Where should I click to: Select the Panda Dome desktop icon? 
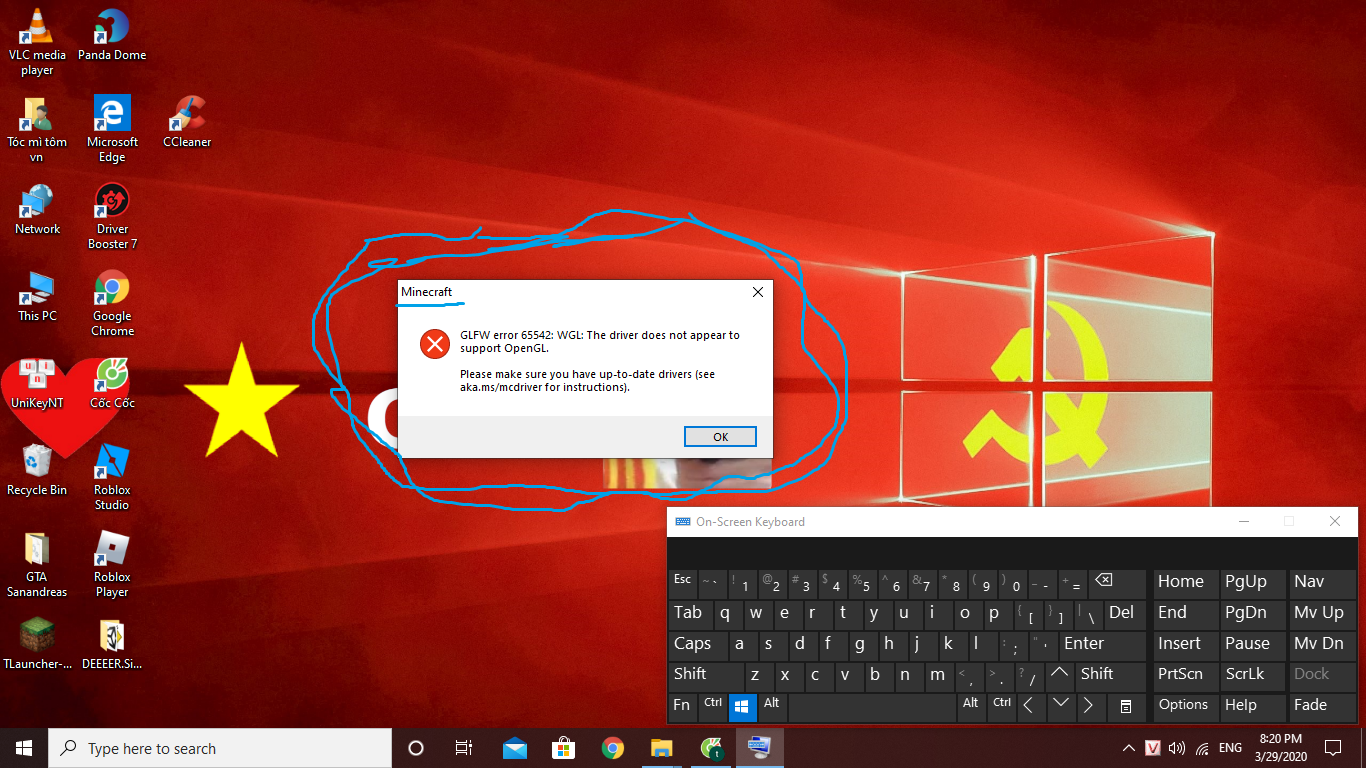click(x=112, y=35)
